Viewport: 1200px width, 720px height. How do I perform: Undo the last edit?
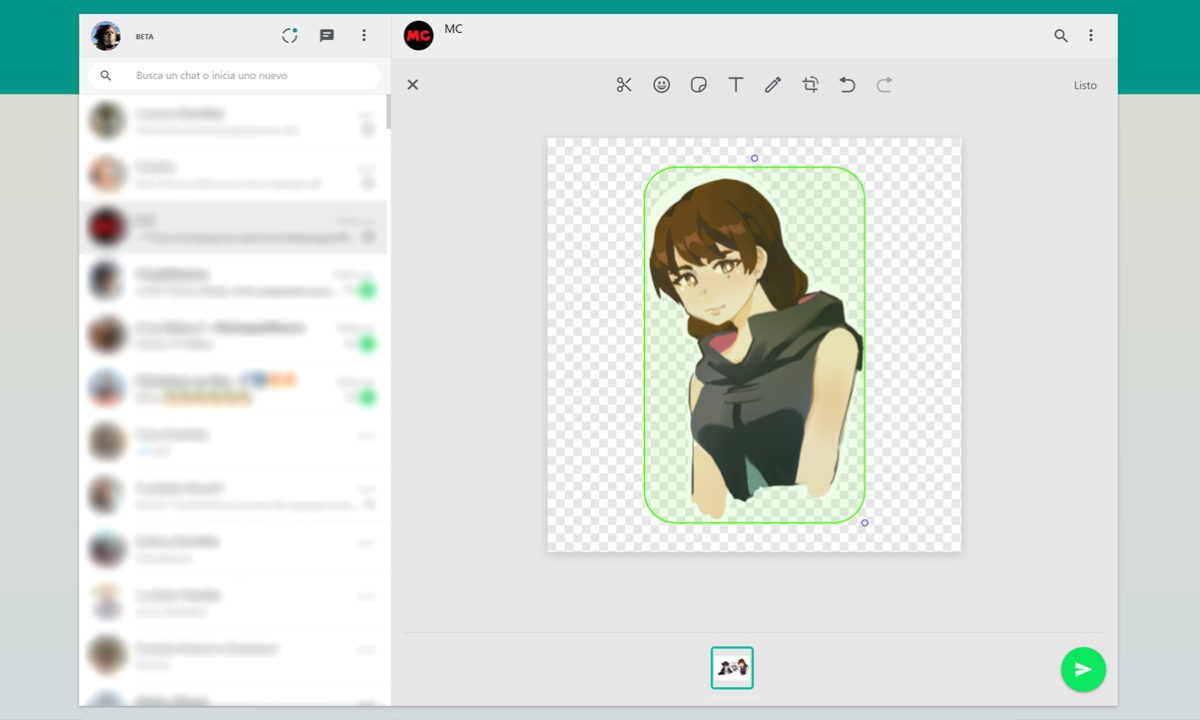coord(847,85)
